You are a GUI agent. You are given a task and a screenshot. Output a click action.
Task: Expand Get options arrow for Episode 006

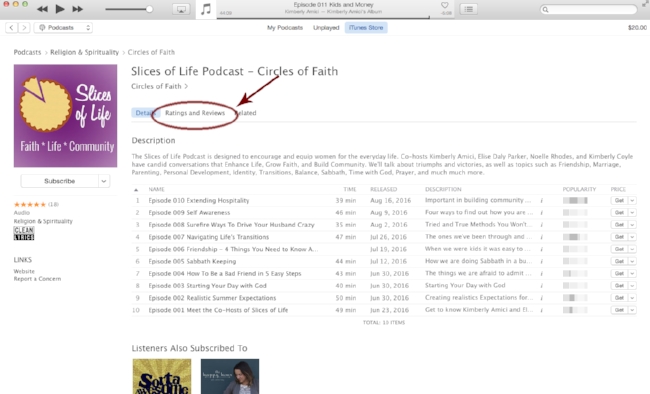[632, 249]
